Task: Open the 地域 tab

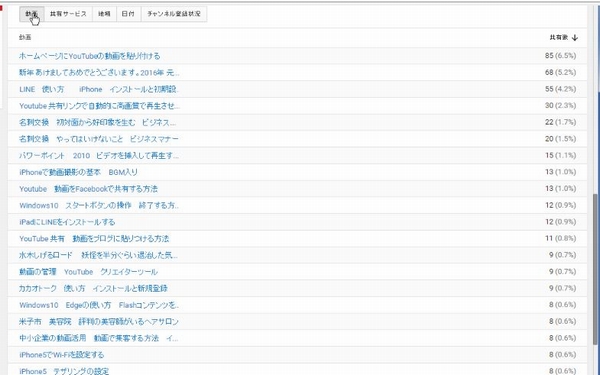Action: (104, 14)
